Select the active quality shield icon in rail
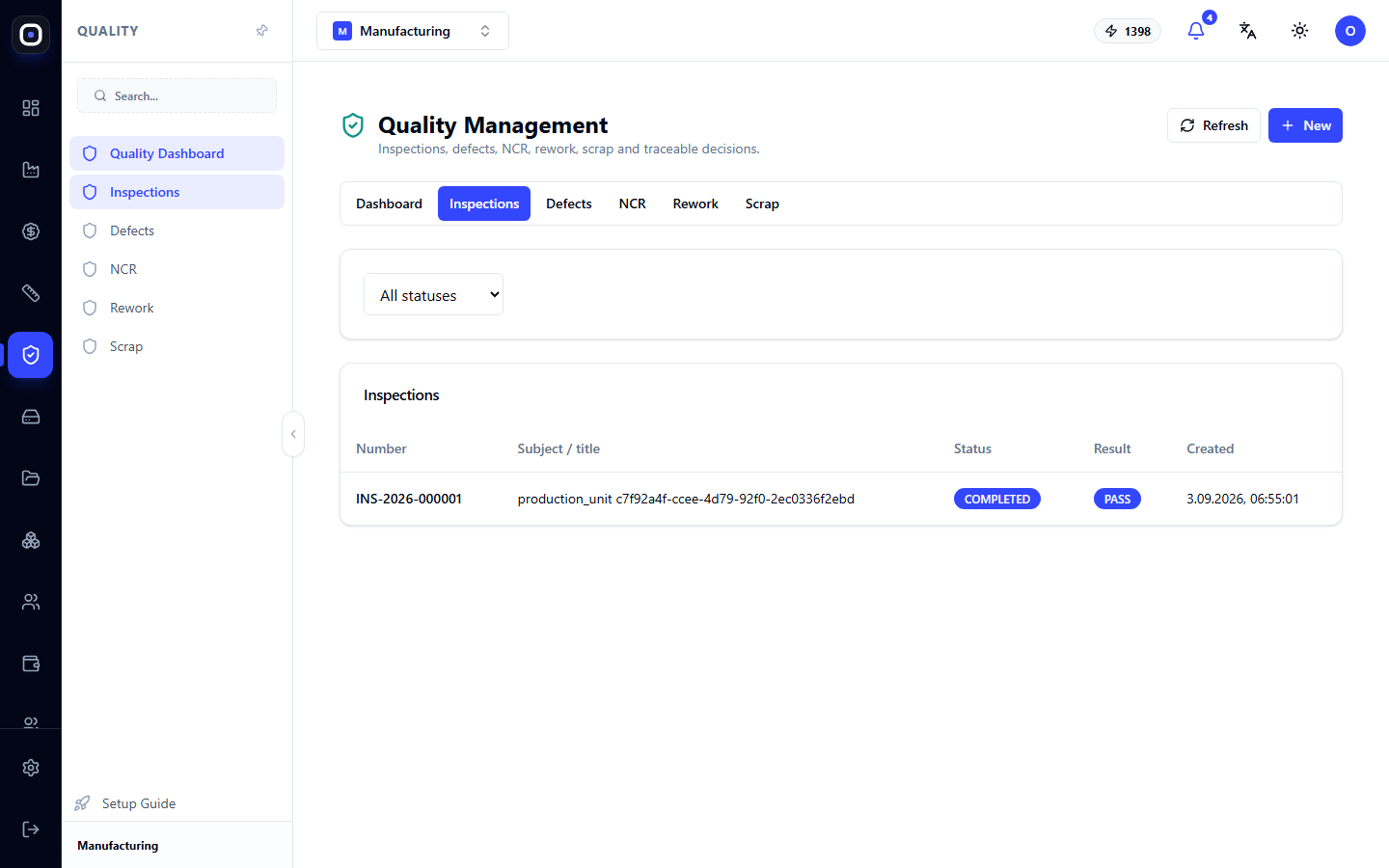Viewport: 1389px width, 868px height. coord(31,355)
